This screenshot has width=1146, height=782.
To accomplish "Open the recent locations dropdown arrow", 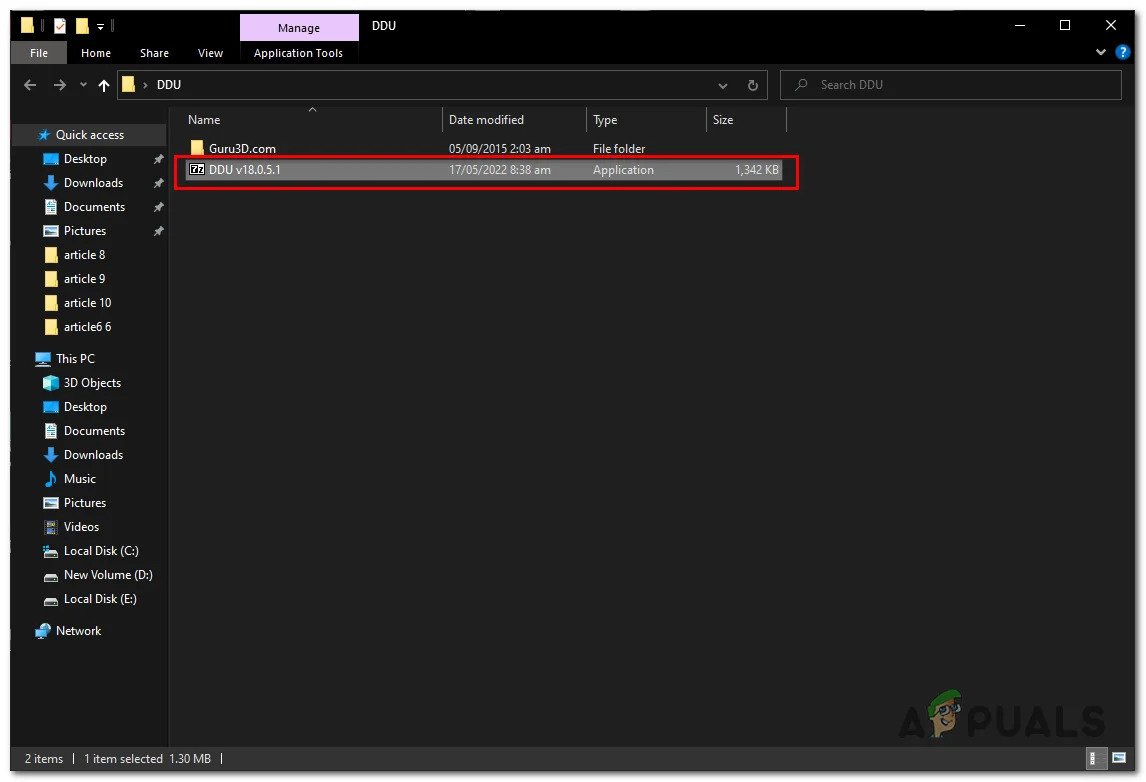I will 83,85.
